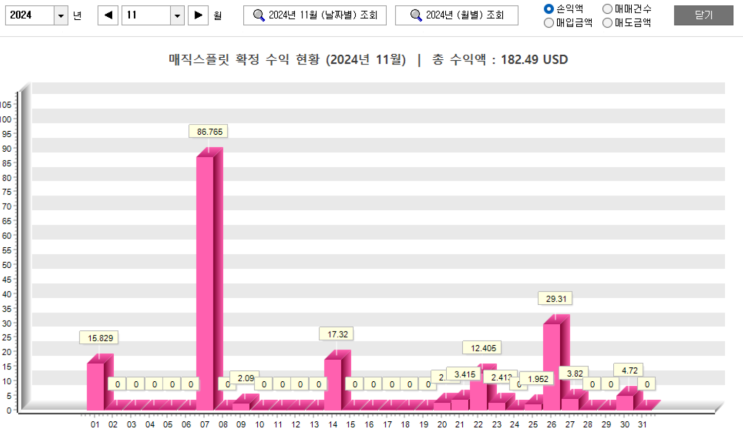Click the magnifier icon on 월별 조회
This screenshot has height=439, width=743.
pyautogui.click(x=416, y=15)
